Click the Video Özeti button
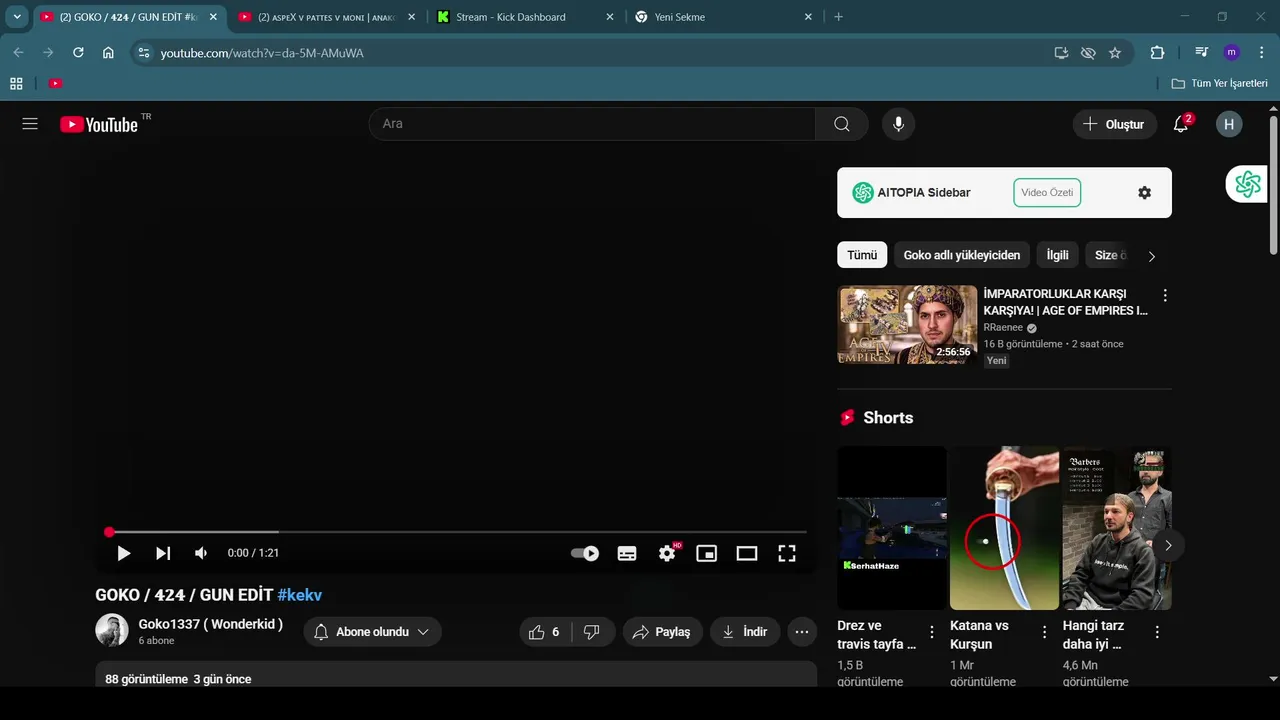Screen dimensions: 1280x720 1047,193
